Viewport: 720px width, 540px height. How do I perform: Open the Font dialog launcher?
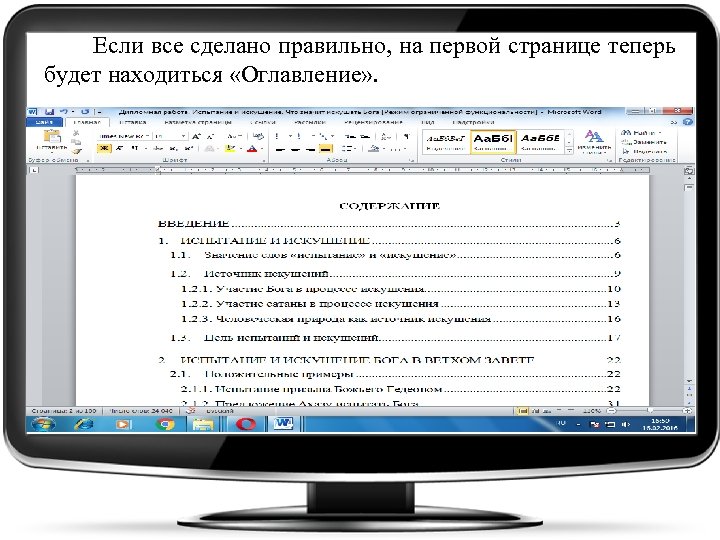(264, 160)
